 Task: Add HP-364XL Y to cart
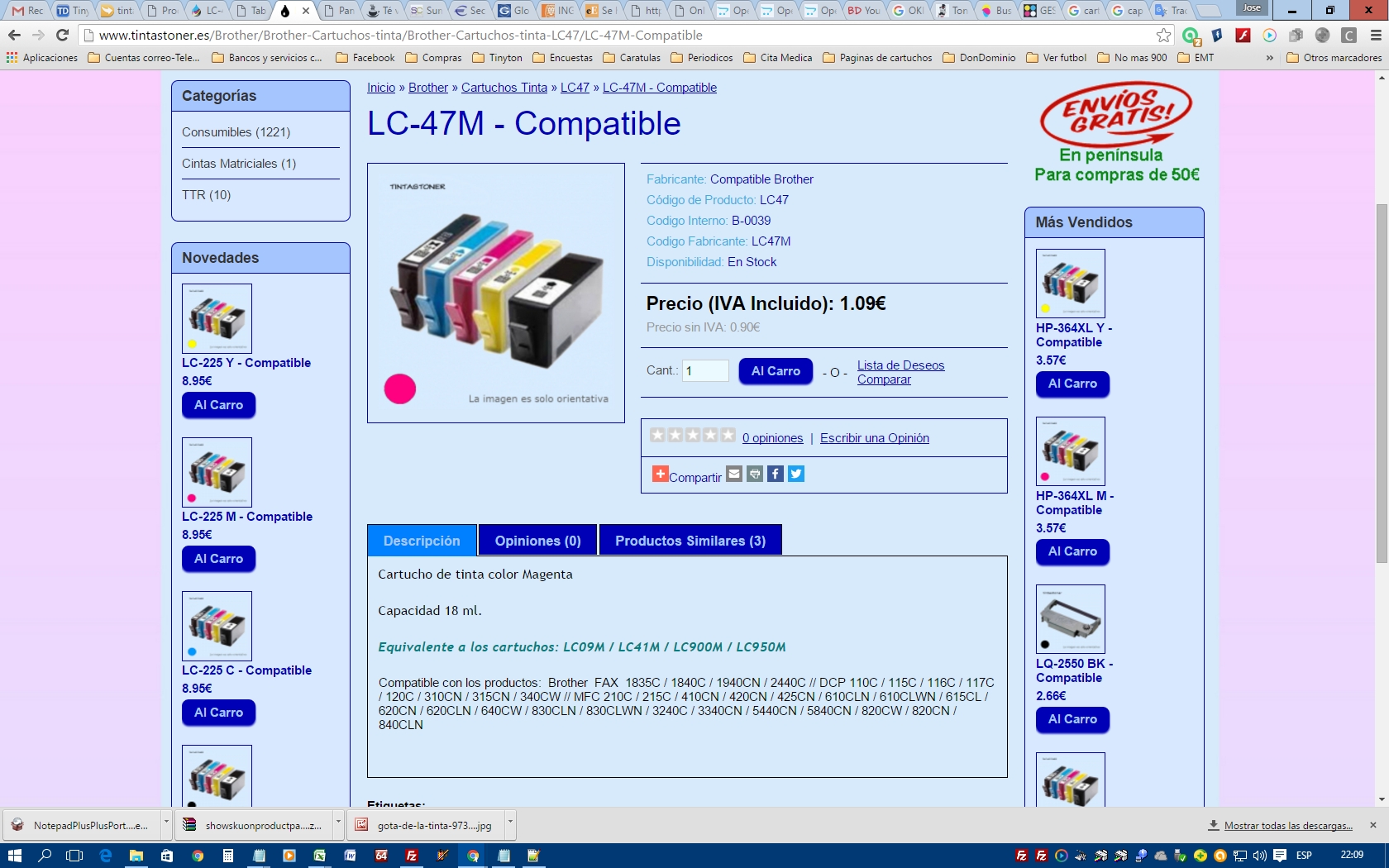tap(1072, 384)
